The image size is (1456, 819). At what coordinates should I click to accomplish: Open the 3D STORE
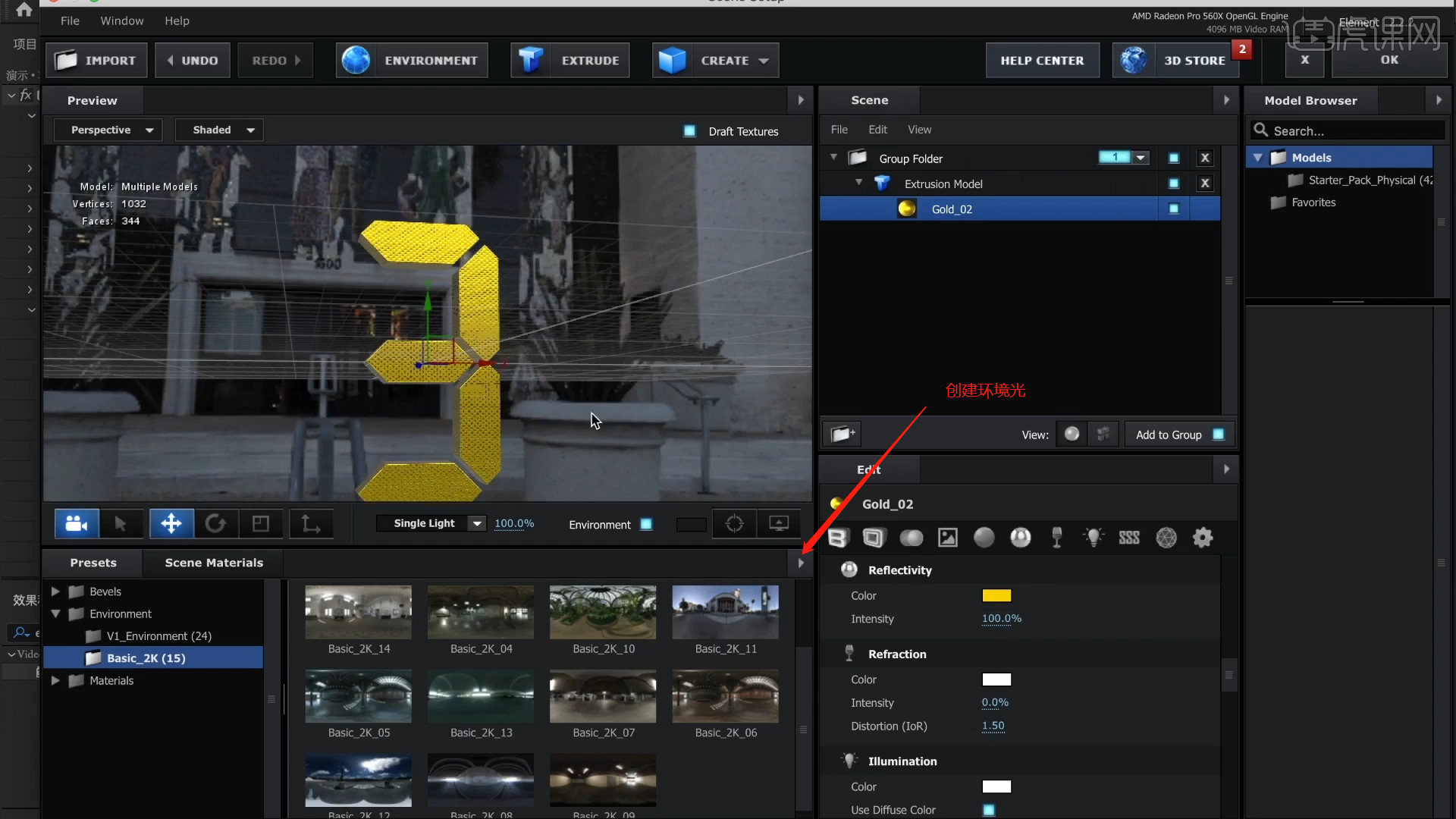click(x=1175, y=60)
